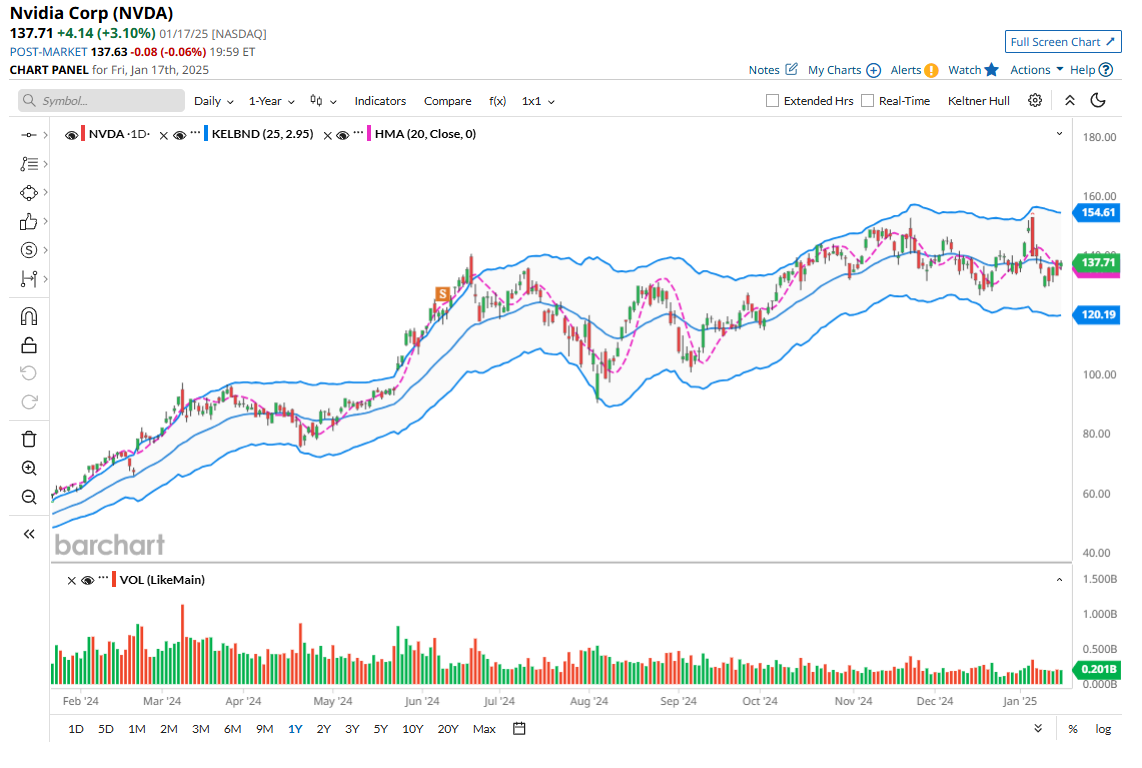The height and width of the screenshot is (768, 1142).
Task: Select the 6M time range tab
Action: [232, 729]
